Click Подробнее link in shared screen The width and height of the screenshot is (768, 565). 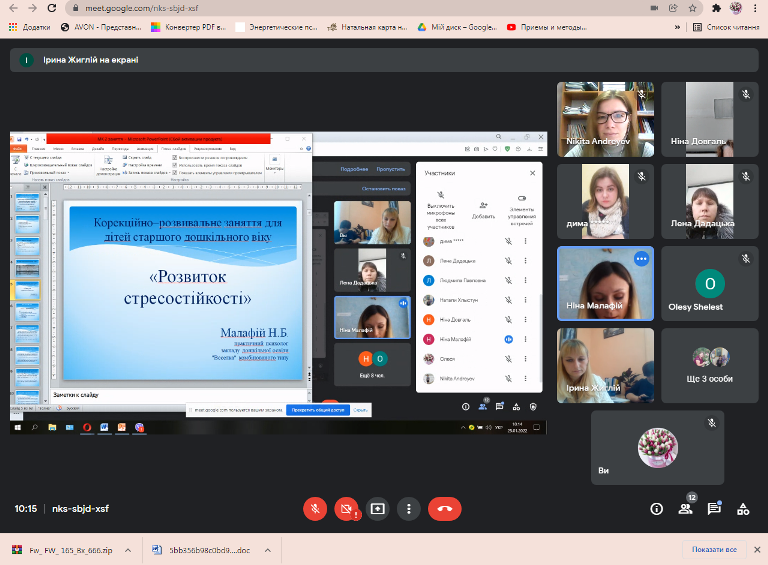pos(354,169)
